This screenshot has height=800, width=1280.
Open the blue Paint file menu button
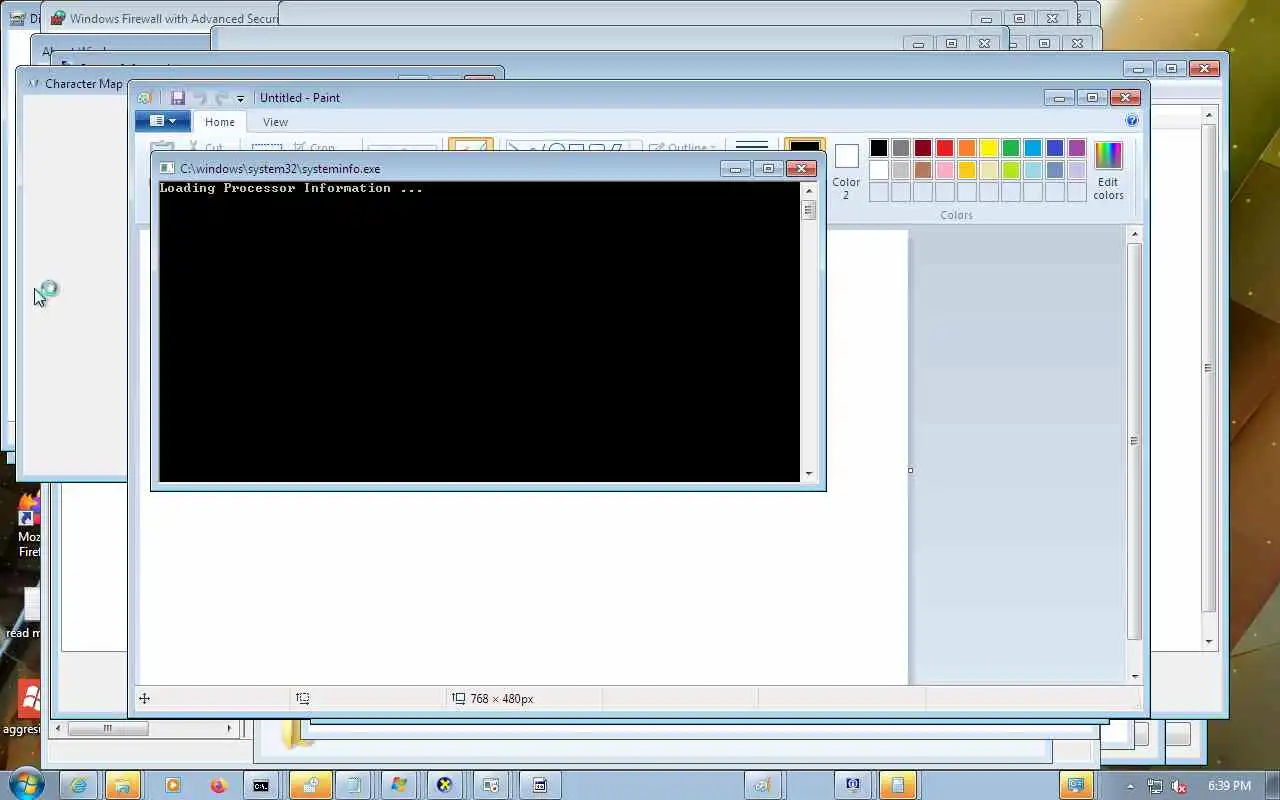[x=162, y=121]
